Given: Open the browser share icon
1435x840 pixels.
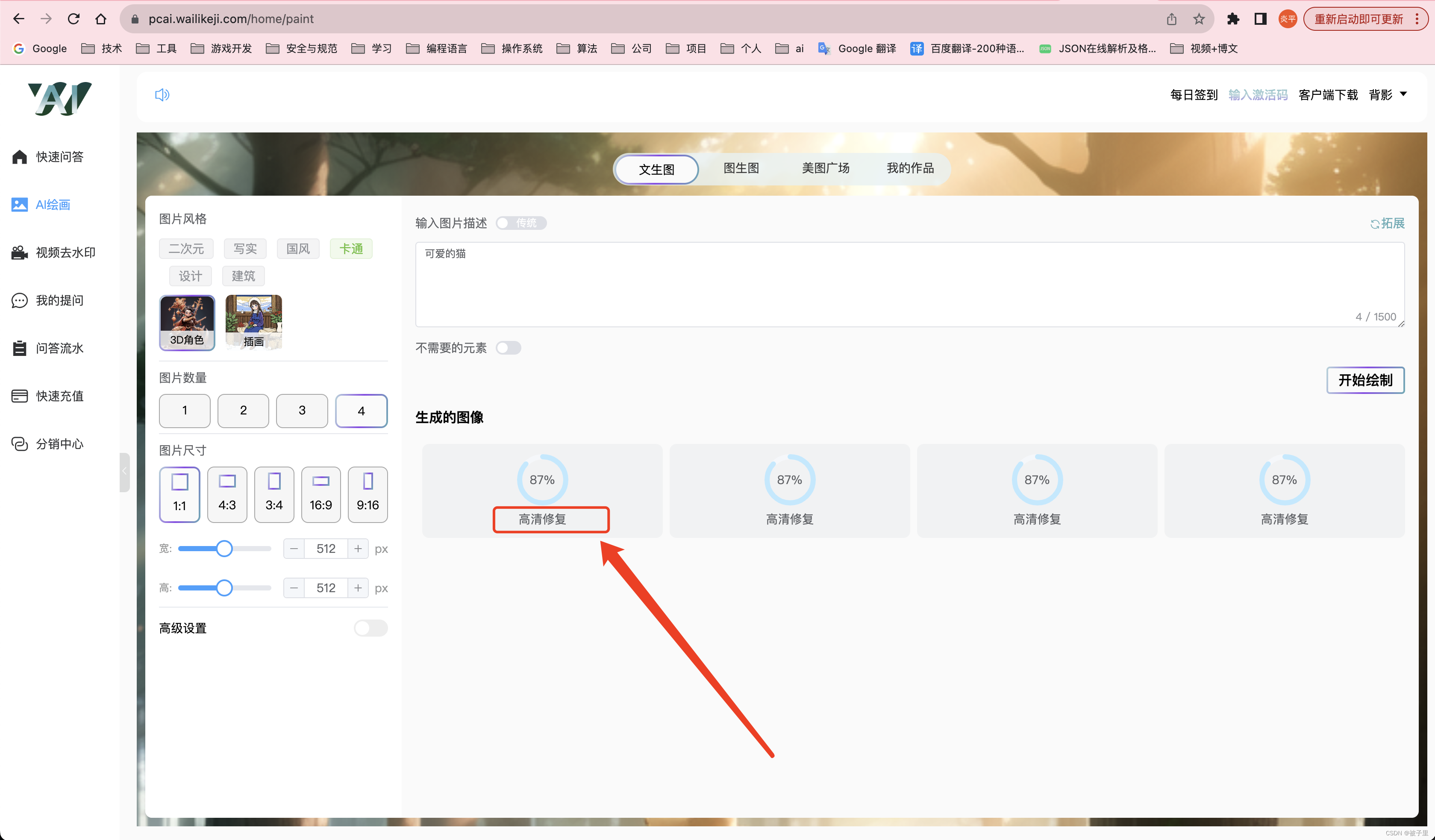Looking at the screenshot, I should pyautogui.click(x=1171, y=19).
